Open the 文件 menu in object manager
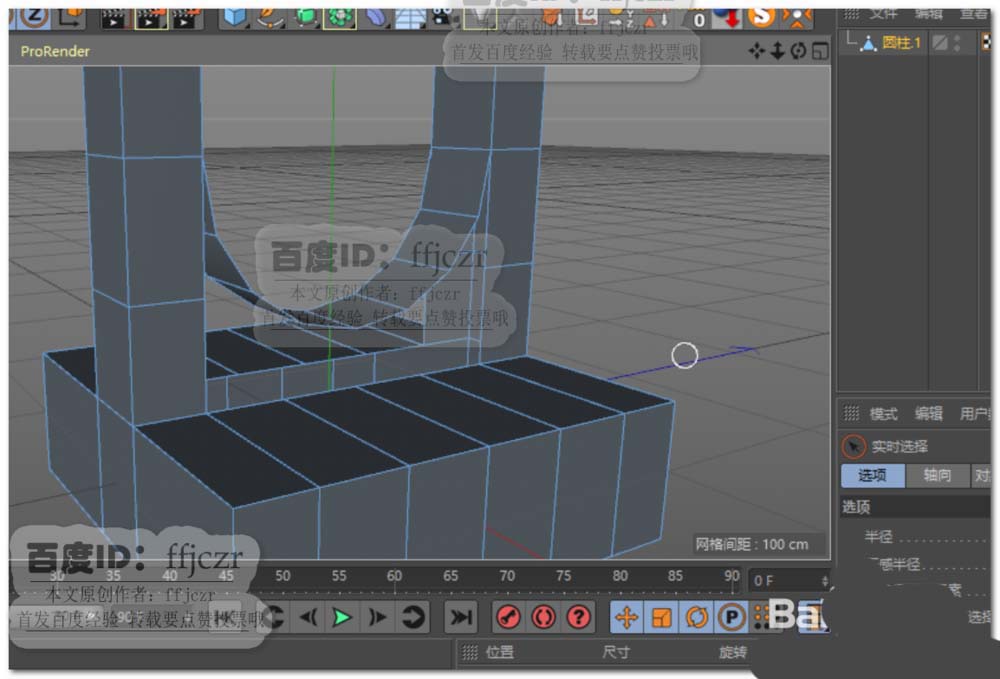Viewport: 1000px width, 679px height. click(883, 13)
